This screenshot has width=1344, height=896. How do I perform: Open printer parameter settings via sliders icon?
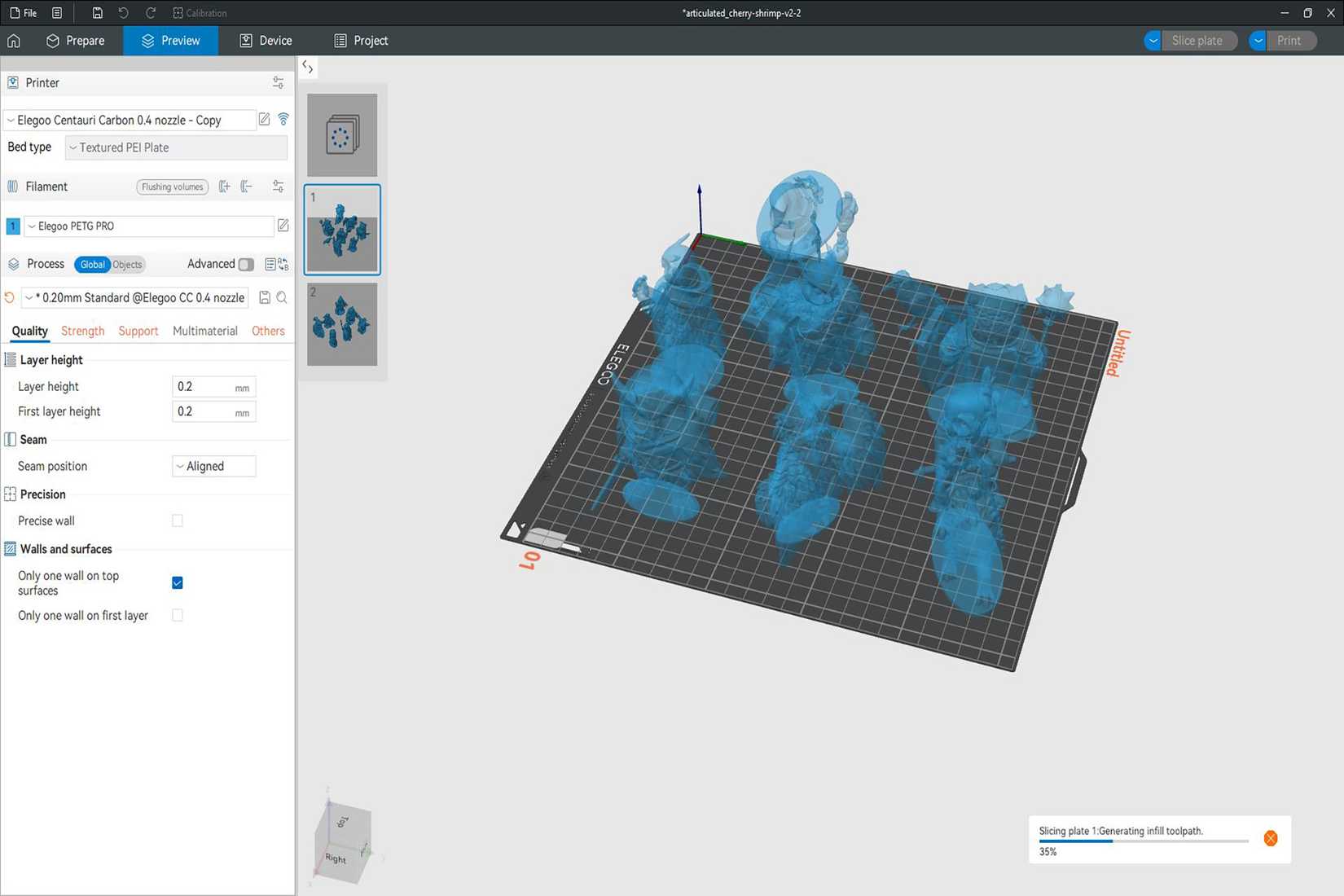(277, 82)
